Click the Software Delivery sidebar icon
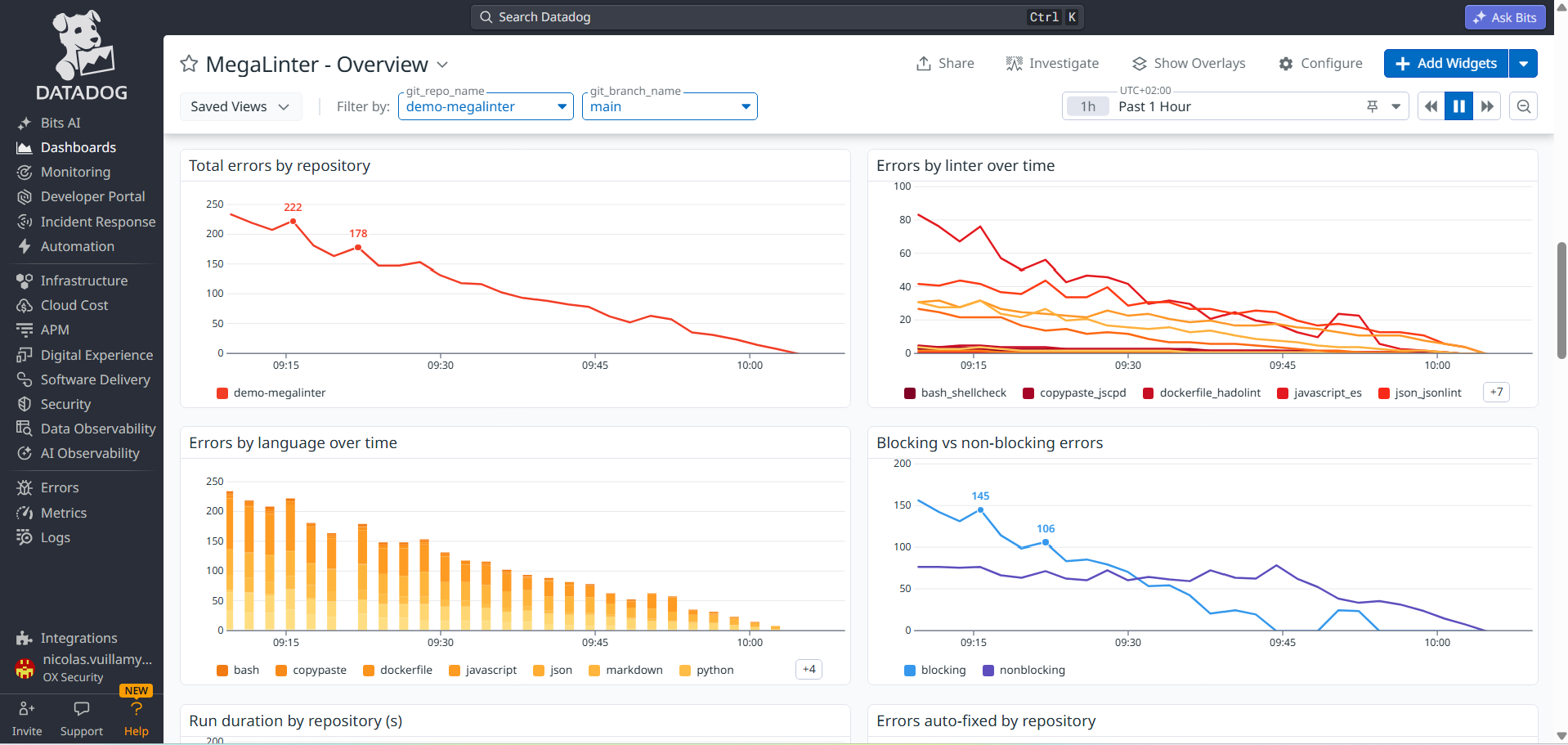 [x=25, y=379]
